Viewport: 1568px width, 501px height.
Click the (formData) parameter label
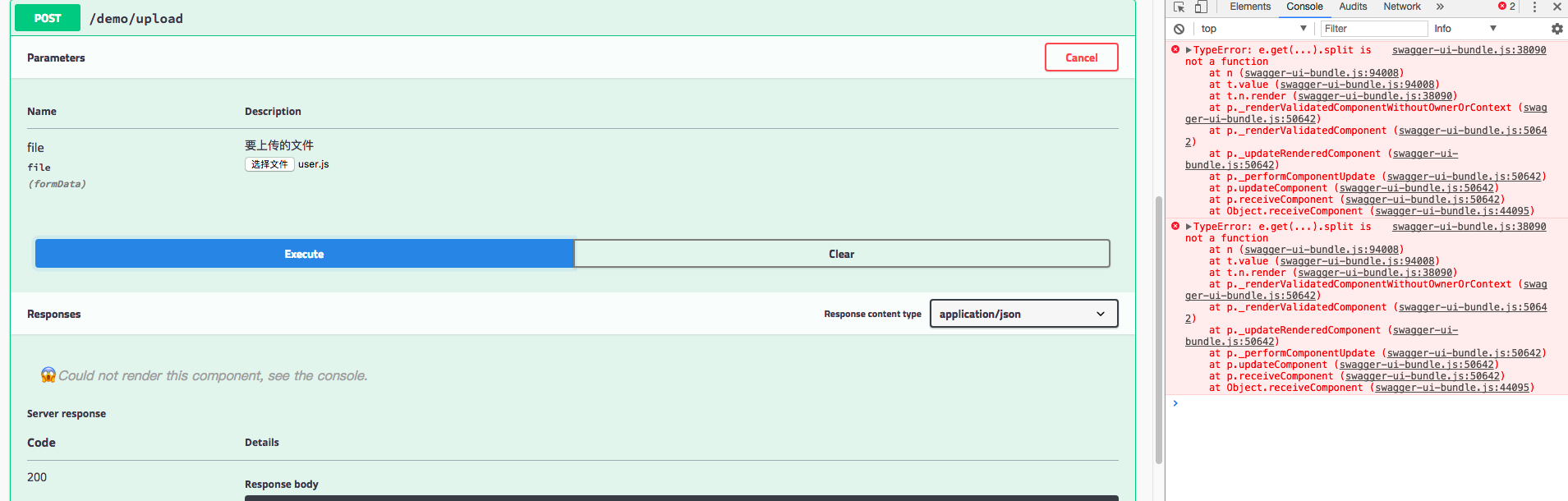(57, 184)
